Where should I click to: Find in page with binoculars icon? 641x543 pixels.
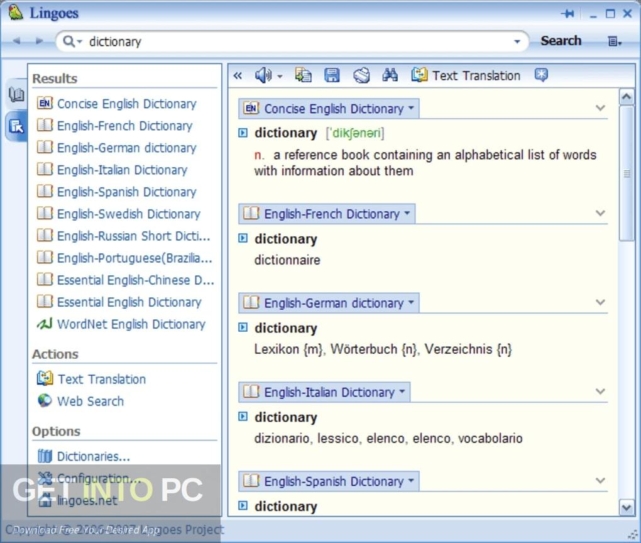point(390,75)
